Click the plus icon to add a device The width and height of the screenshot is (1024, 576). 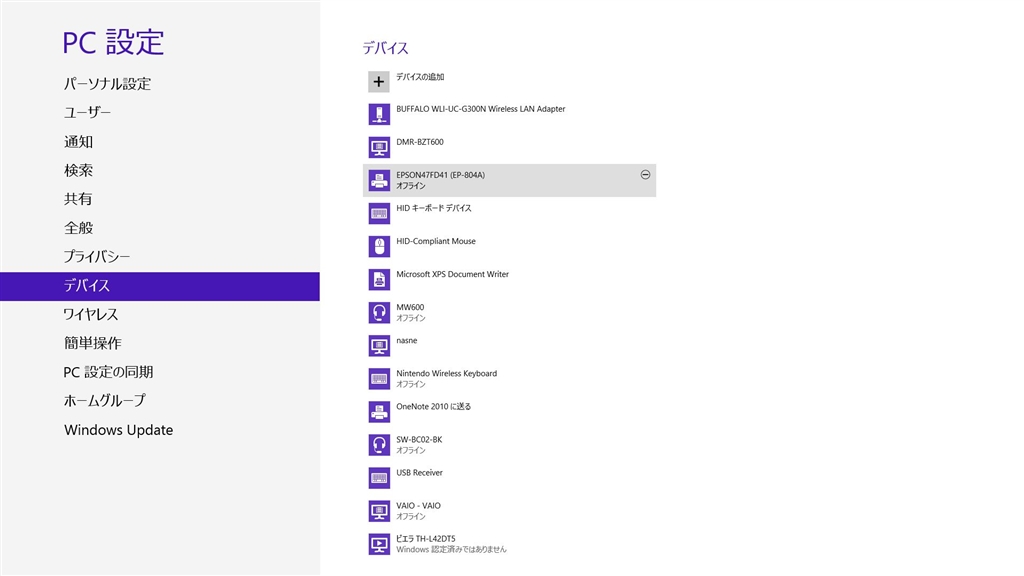click(x=379, y=82)
